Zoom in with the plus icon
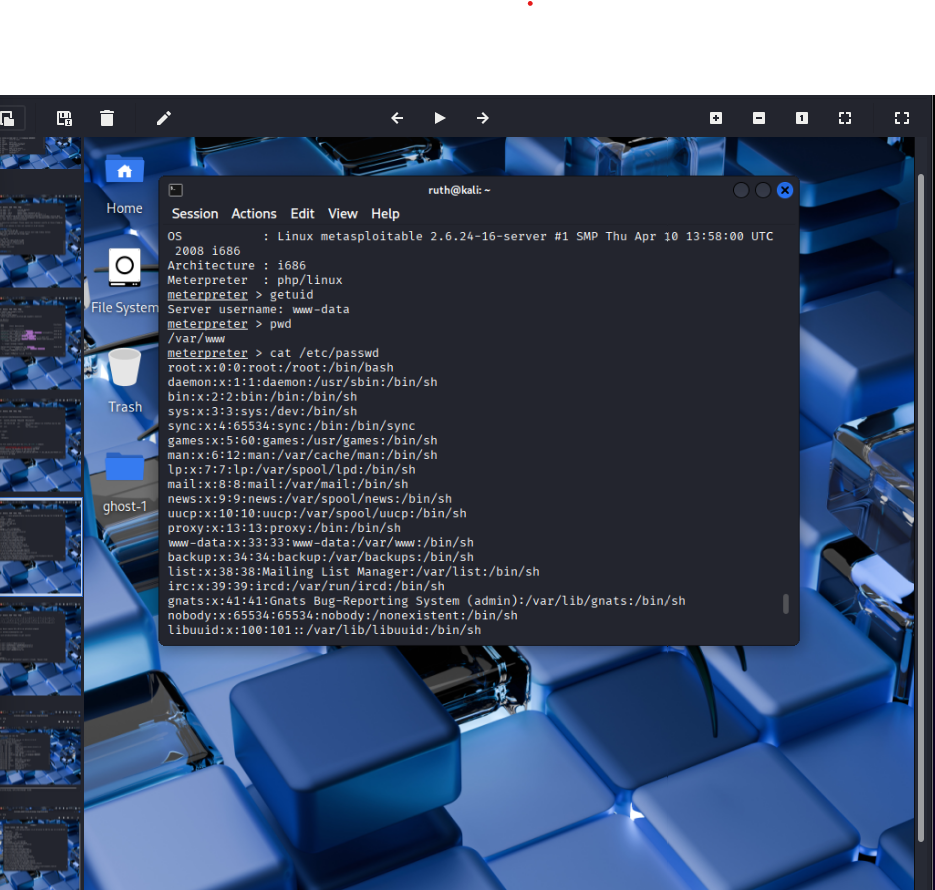935x890 pixels. pos(716,118)
